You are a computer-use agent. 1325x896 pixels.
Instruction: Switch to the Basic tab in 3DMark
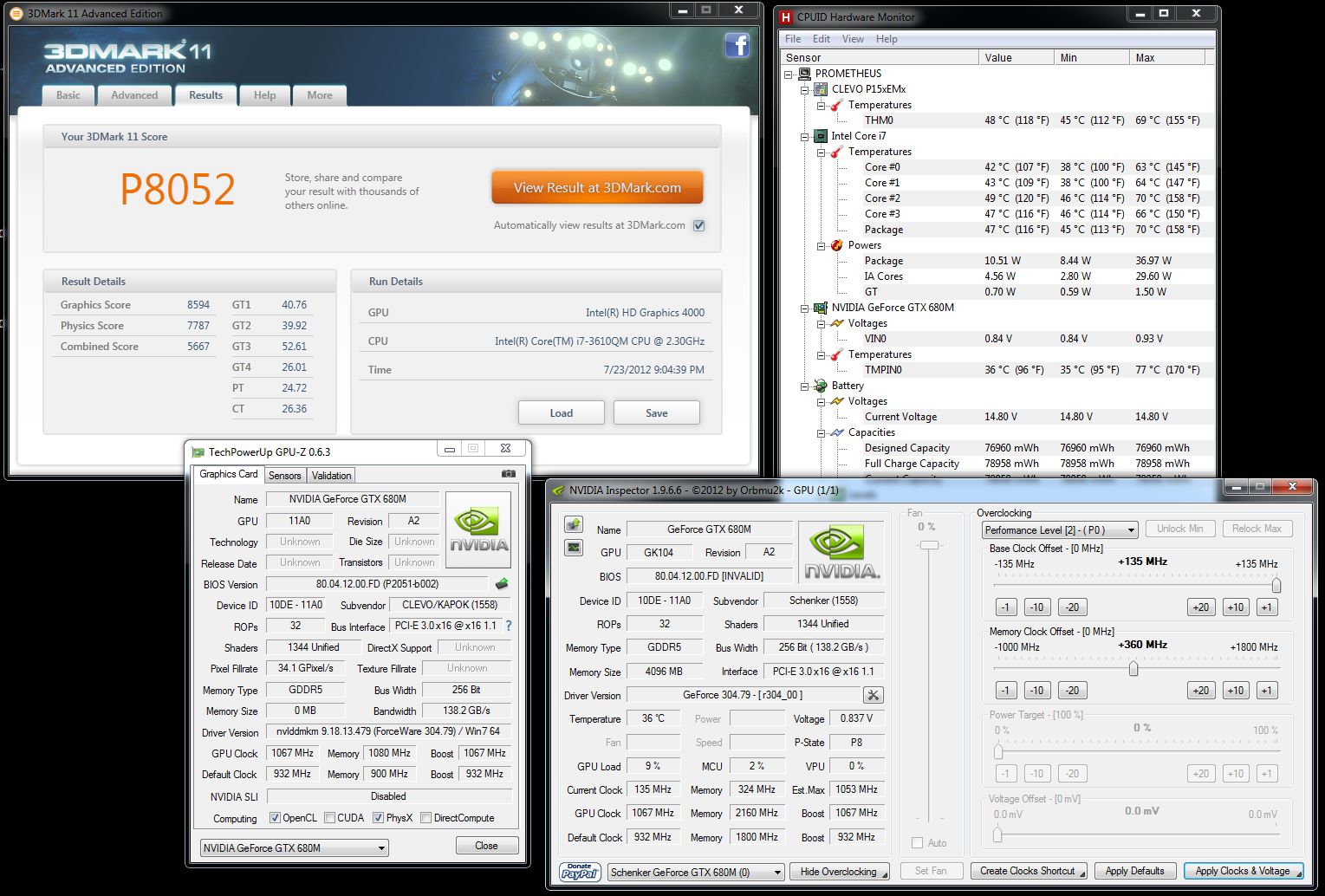pos(68,95)
